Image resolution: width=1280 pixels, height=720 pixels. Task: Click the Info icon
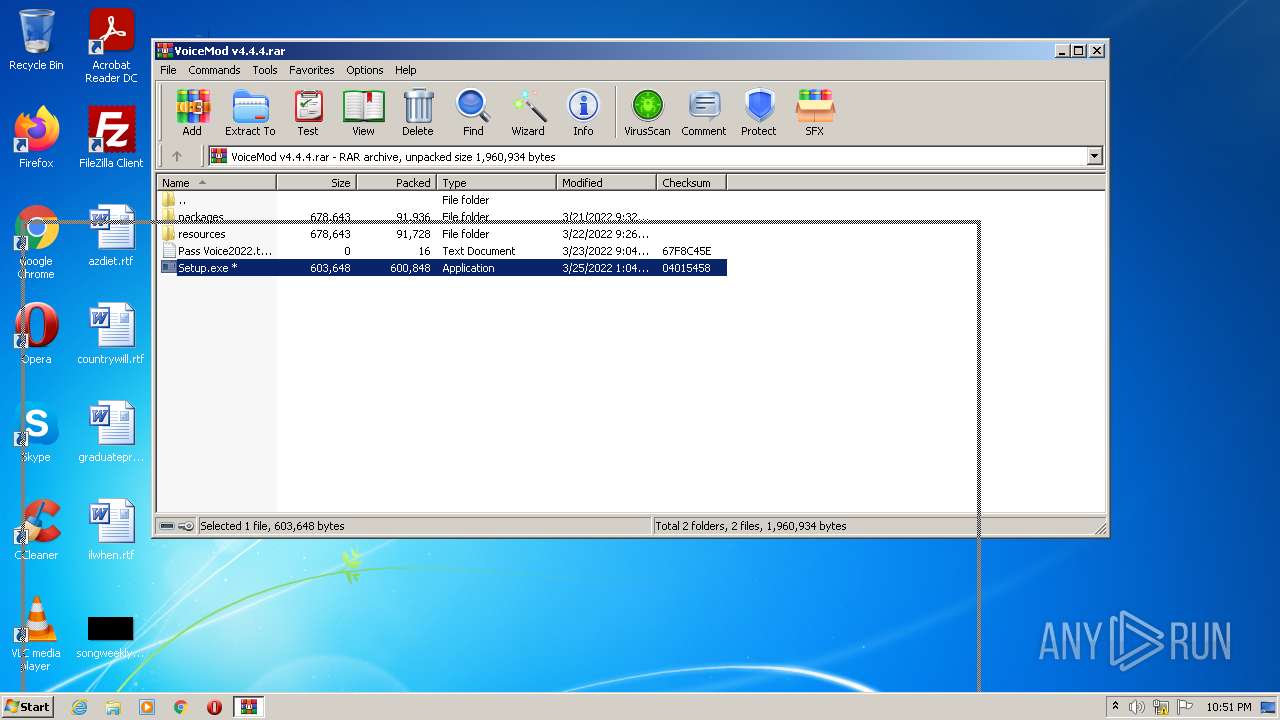tap(583, 112)
